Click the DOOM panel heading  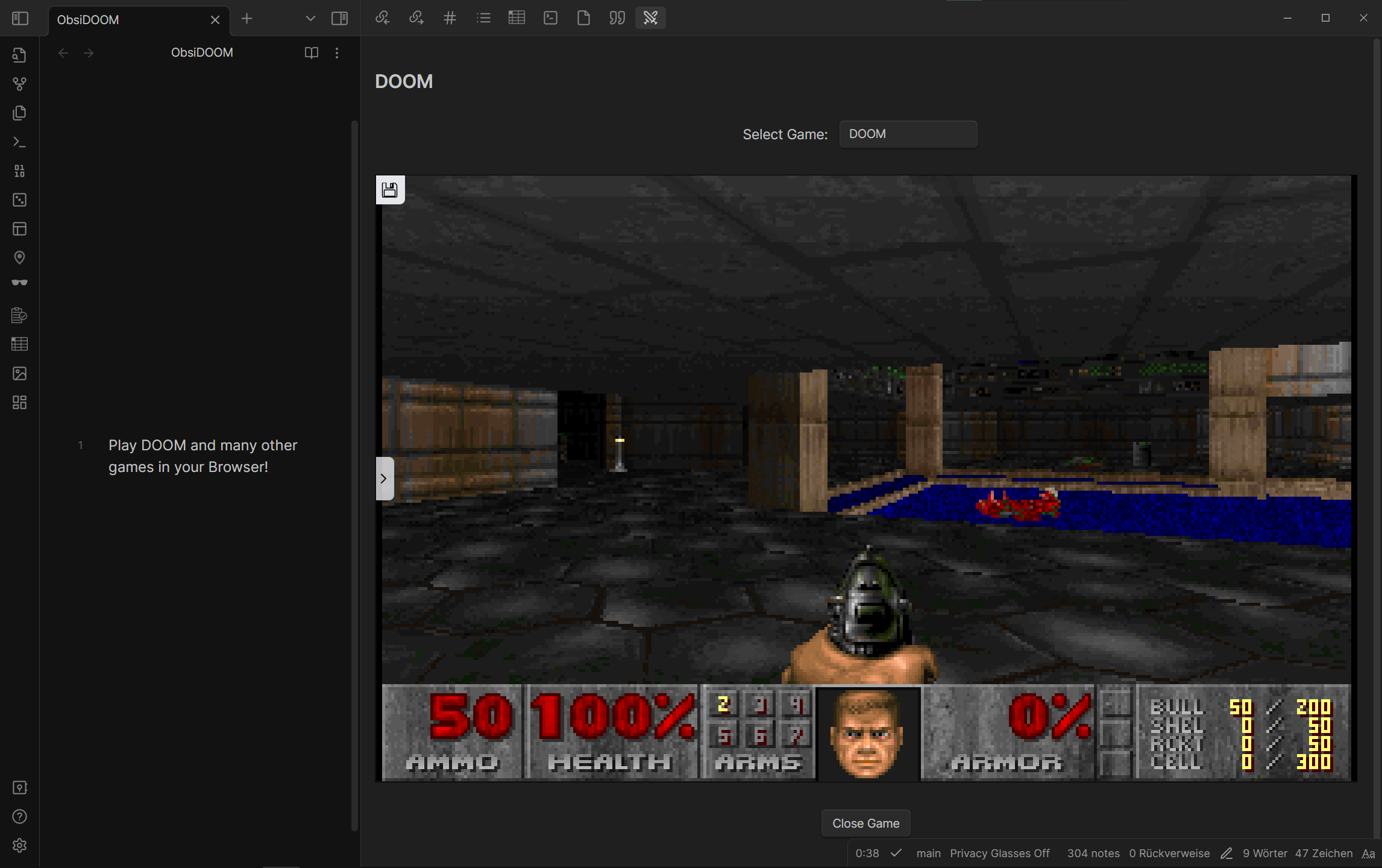click(x=404, y=81)
